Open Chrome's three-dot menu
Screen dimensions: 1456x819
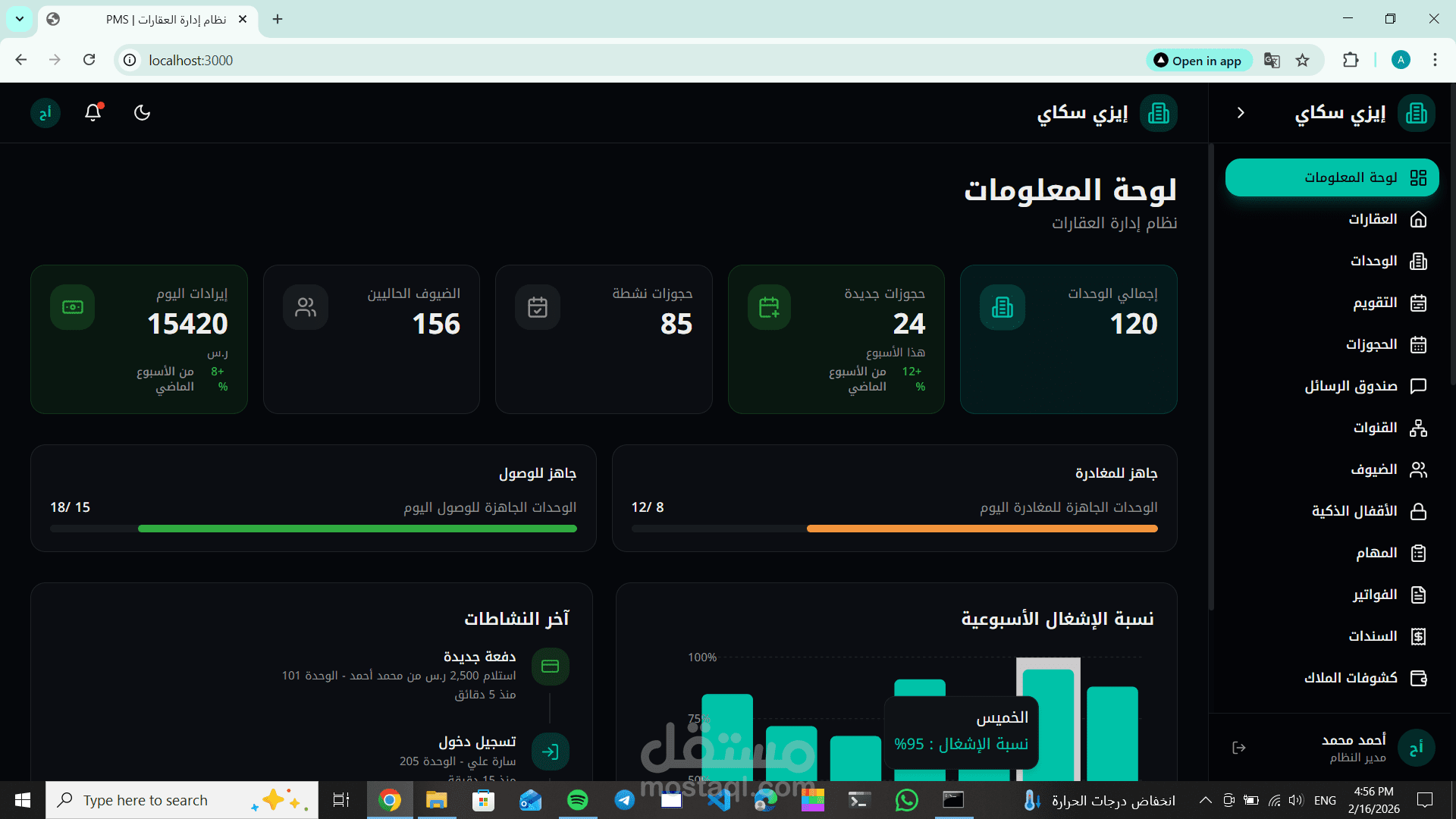[x=1435, y=60]
